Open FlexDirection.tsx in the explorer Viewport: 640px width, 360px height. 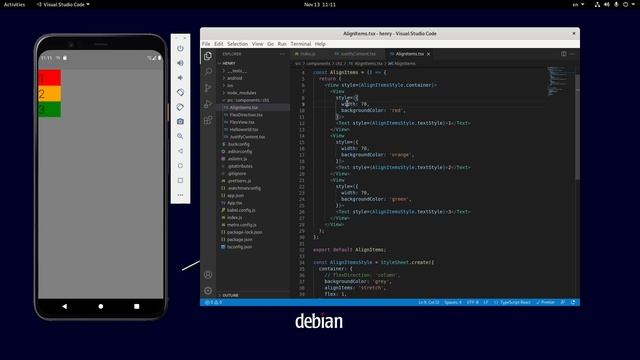coord(246,115)
